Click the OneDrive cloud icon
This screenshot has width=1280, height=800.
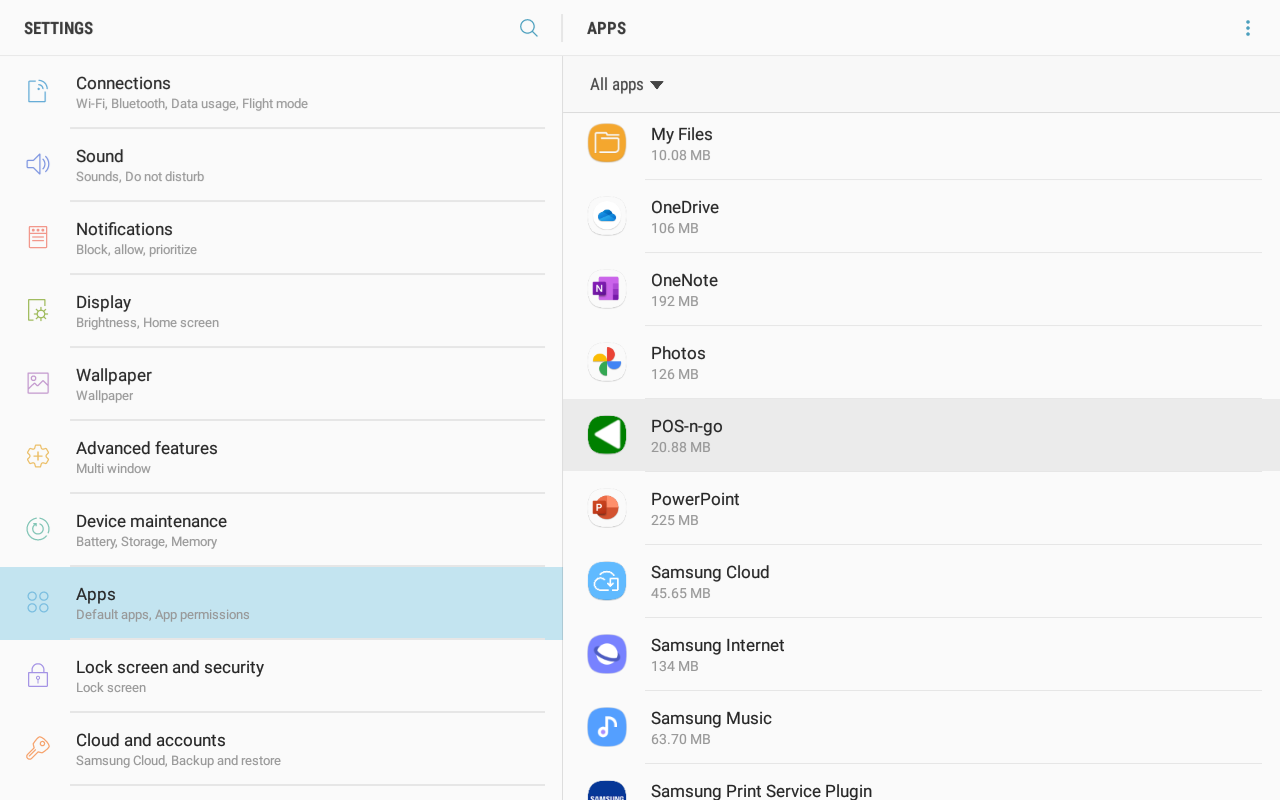tap(607, 216)
